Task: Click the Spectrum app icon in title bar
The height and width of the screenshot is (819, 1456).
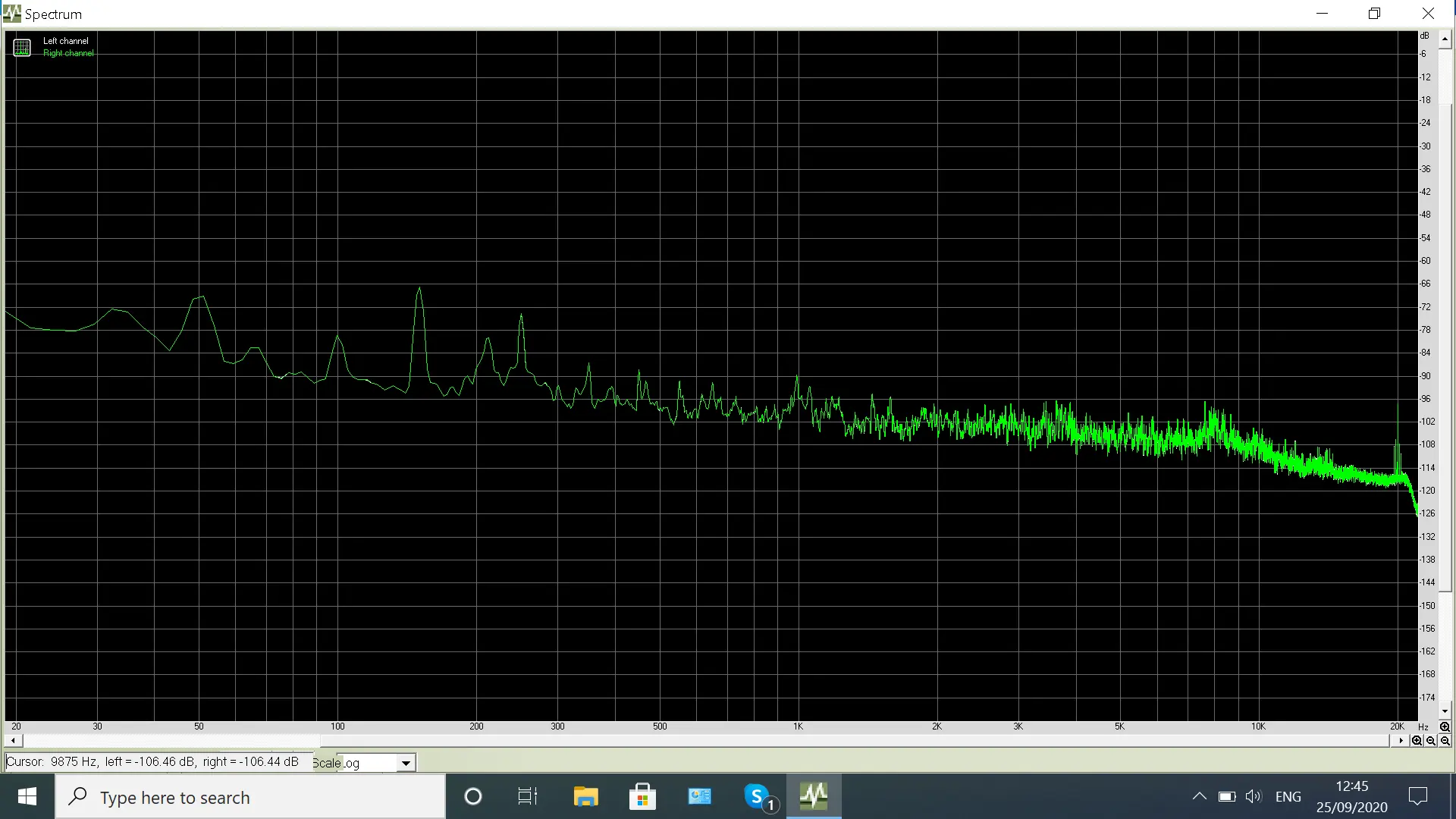Action: pos(11,13)
